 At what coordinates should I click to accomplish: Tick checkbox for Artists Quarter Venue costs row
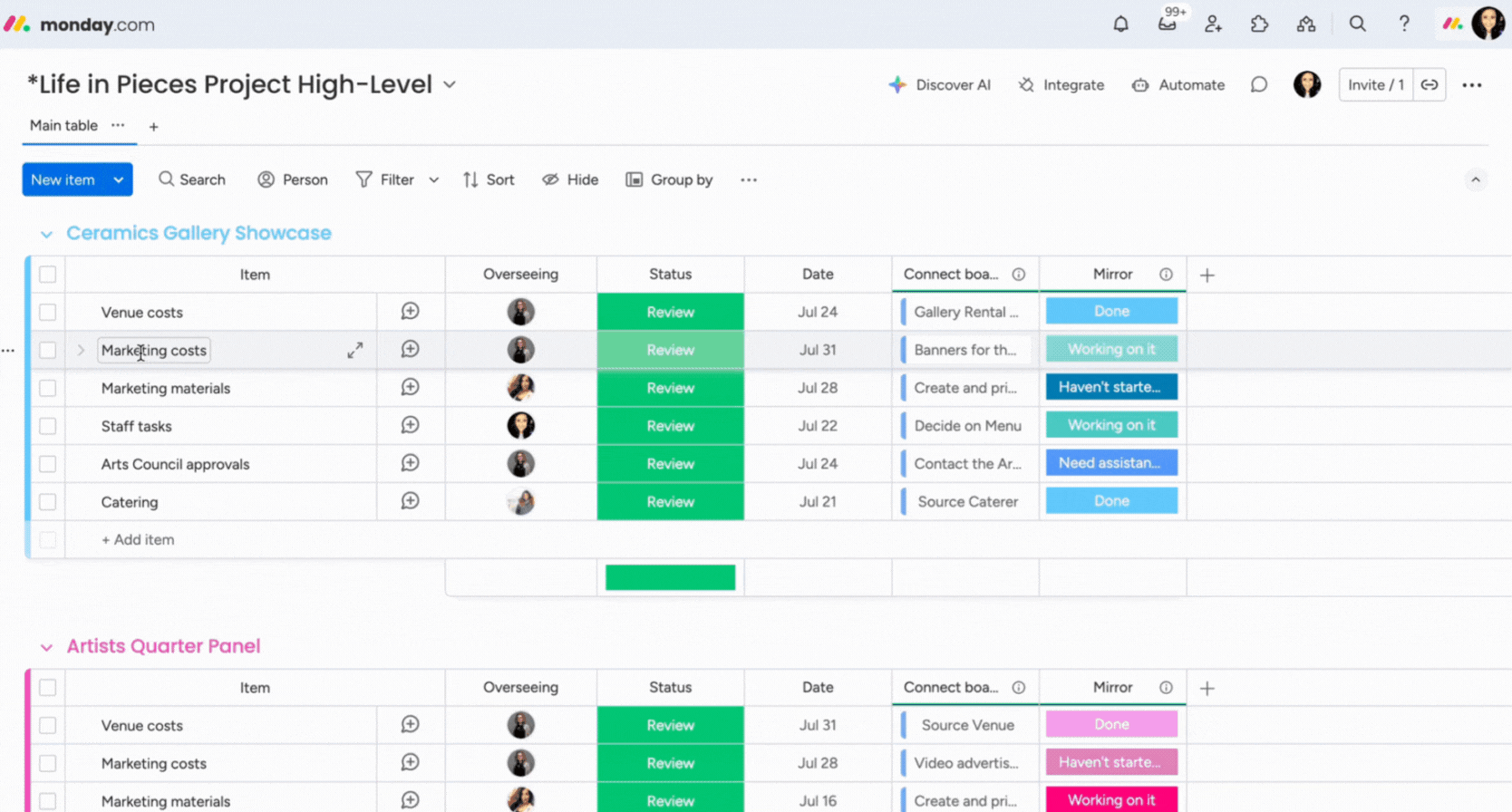tap(48, 726)
